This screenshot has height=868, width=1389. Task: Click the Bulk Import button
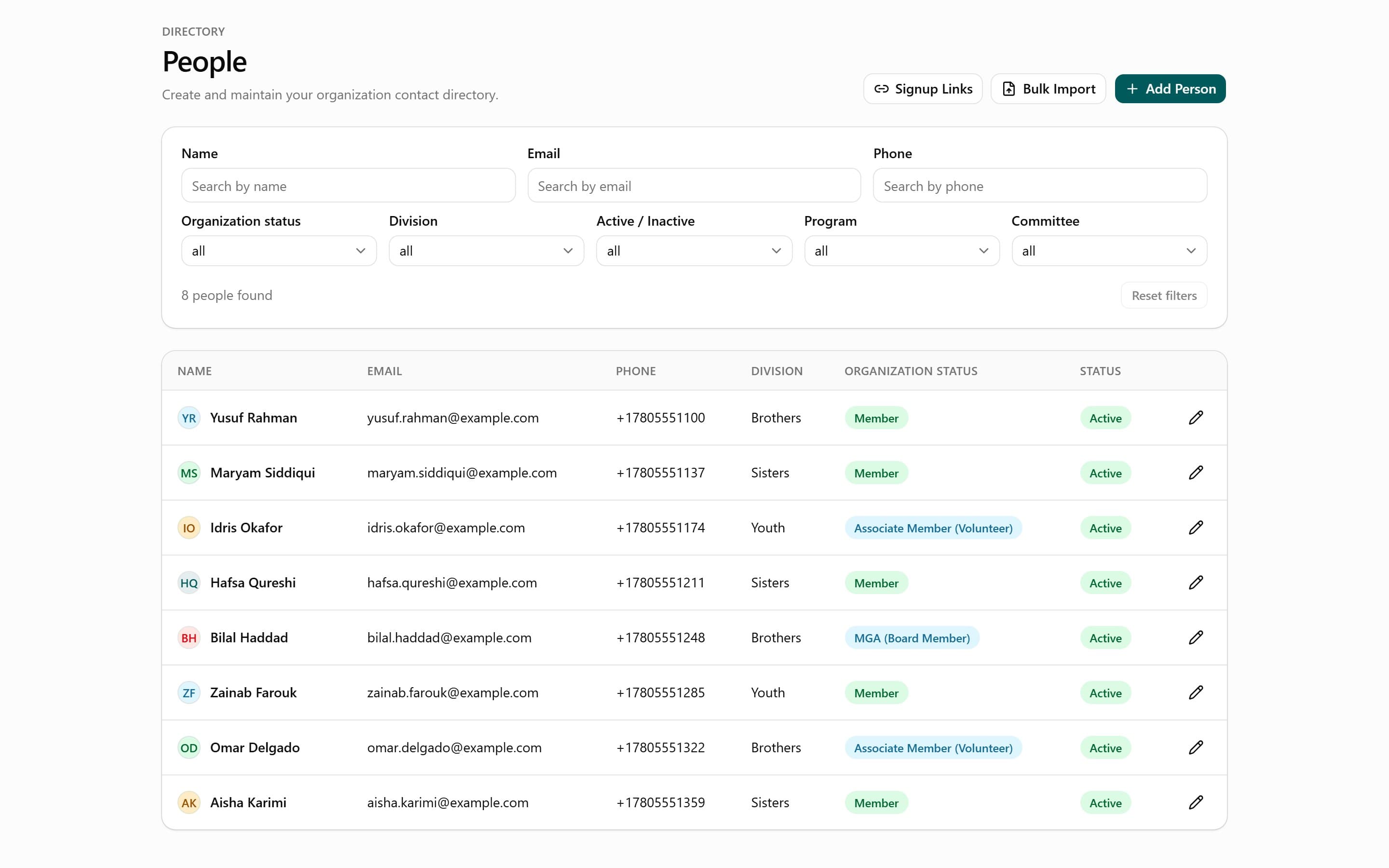pyautogui.click(x=1048, y=89)
